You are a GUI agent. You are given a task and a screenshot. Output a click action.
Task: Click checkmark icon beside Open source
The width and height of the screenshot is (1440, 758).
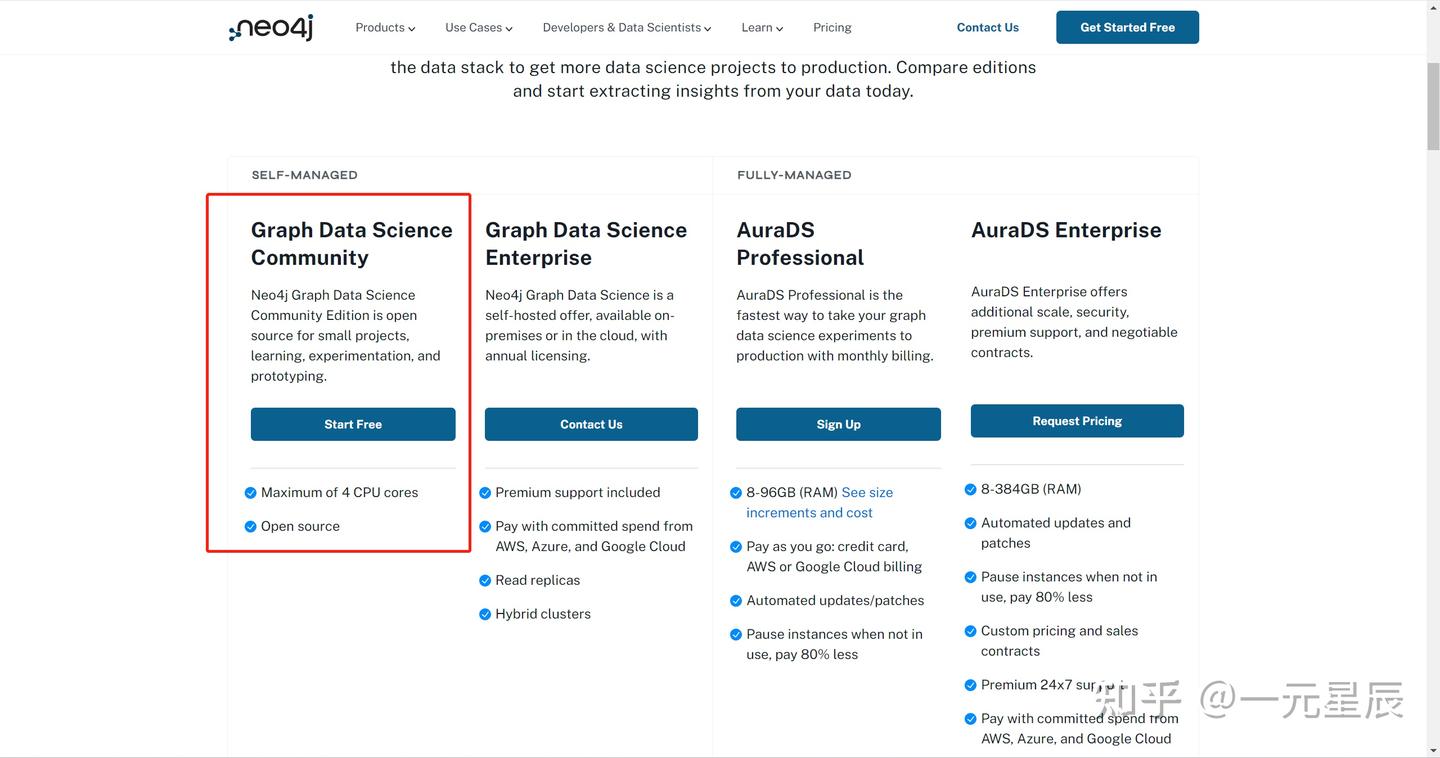point(251,526)
